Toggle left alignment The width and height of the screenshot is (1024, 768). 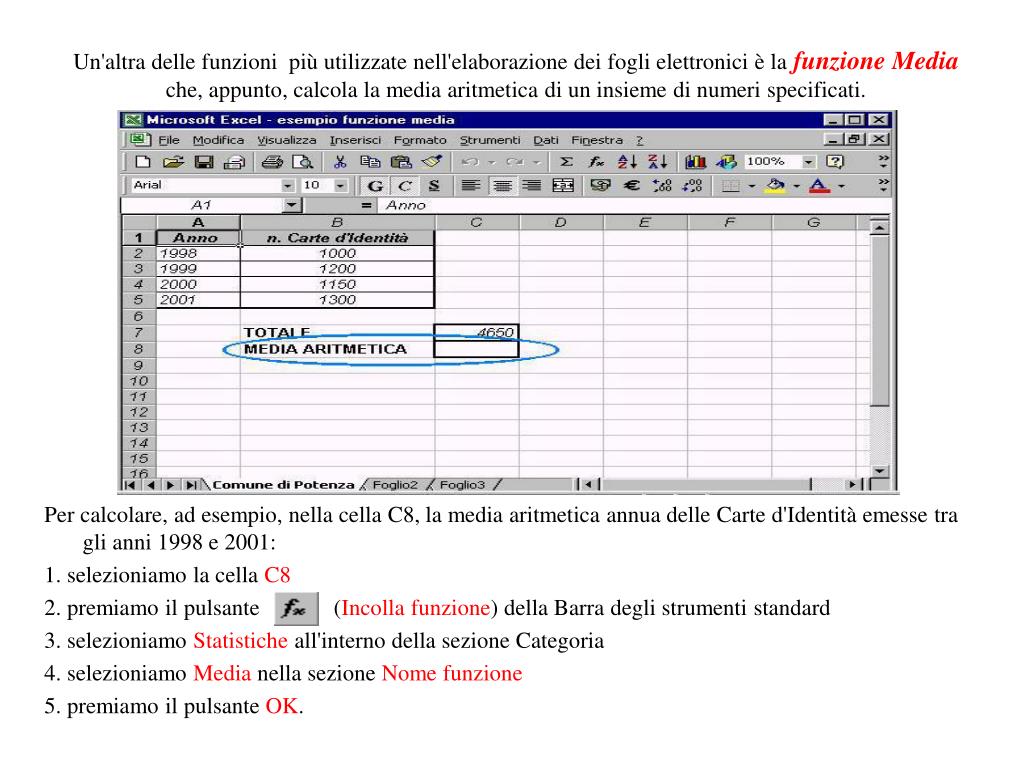[x=470, y=186]
